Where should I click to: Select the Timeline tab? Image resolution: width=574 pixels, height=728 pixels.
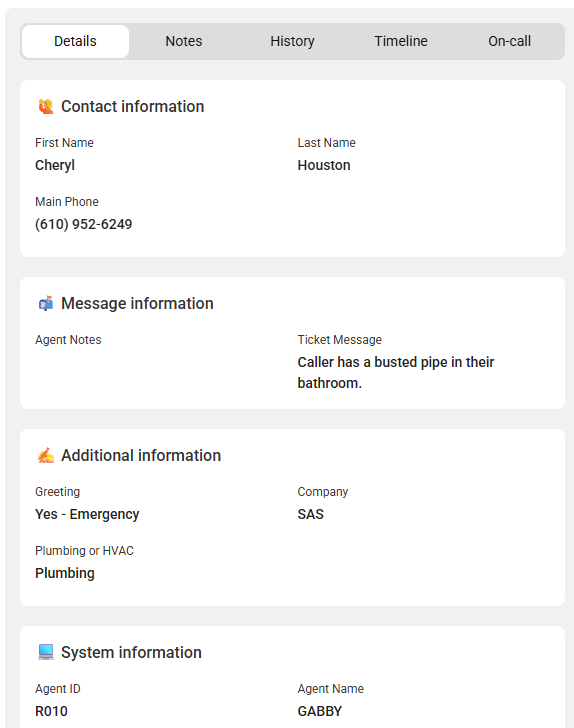[x=401, y=41]
